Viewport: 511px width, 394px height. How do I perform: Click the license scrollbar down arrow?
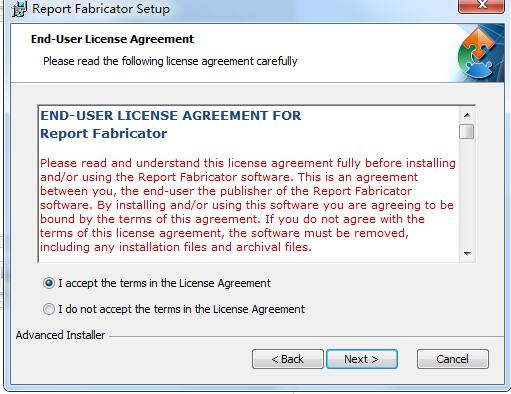tap(467, 254)
